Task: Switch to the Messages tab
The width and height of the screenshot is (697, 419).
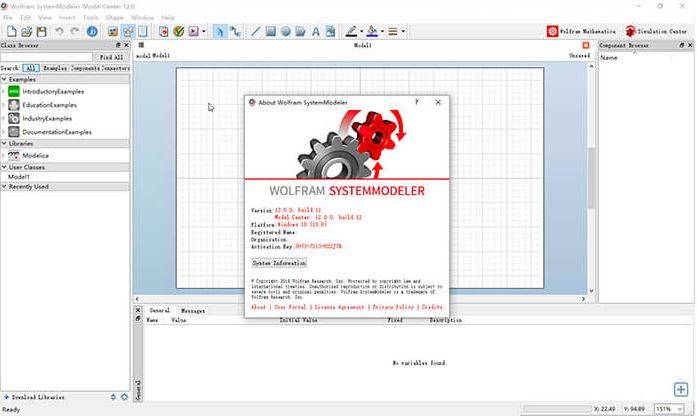Action: pos(193,311)
